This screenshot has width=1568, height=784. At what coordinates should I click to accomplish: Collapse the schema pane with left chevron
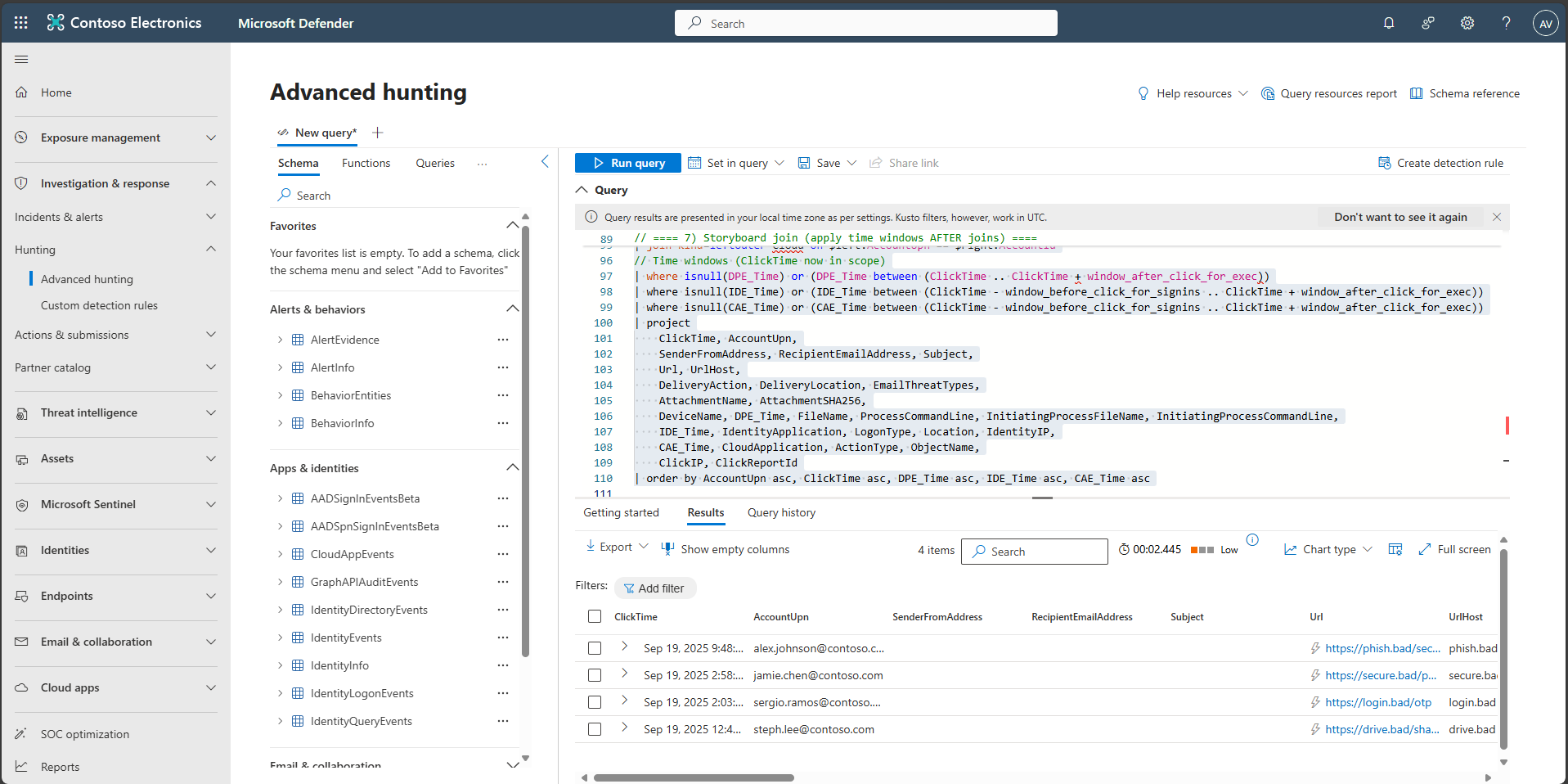(545, 162)
